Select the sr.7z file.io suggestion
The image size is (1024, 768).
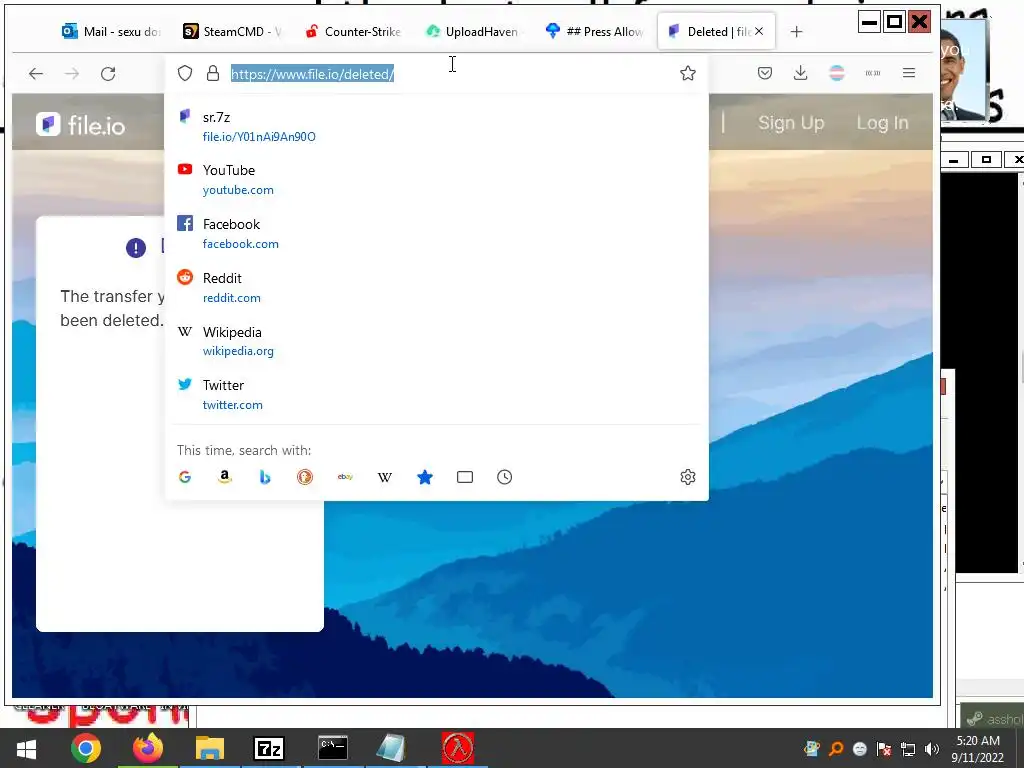click(x=436, y=126)
